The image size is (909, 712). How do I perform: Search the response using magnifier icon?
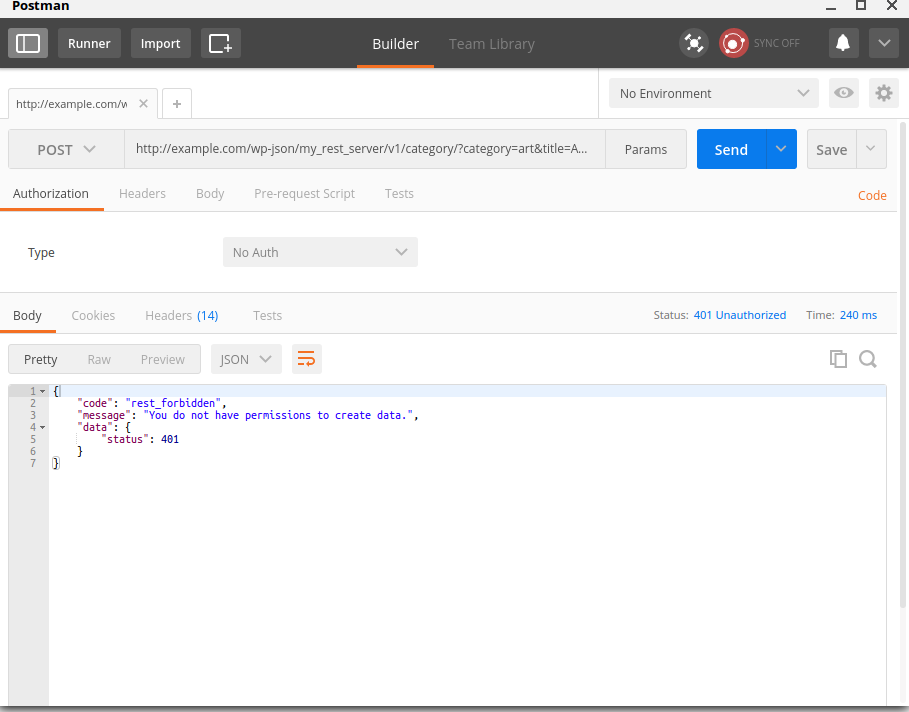coord(867,358)
